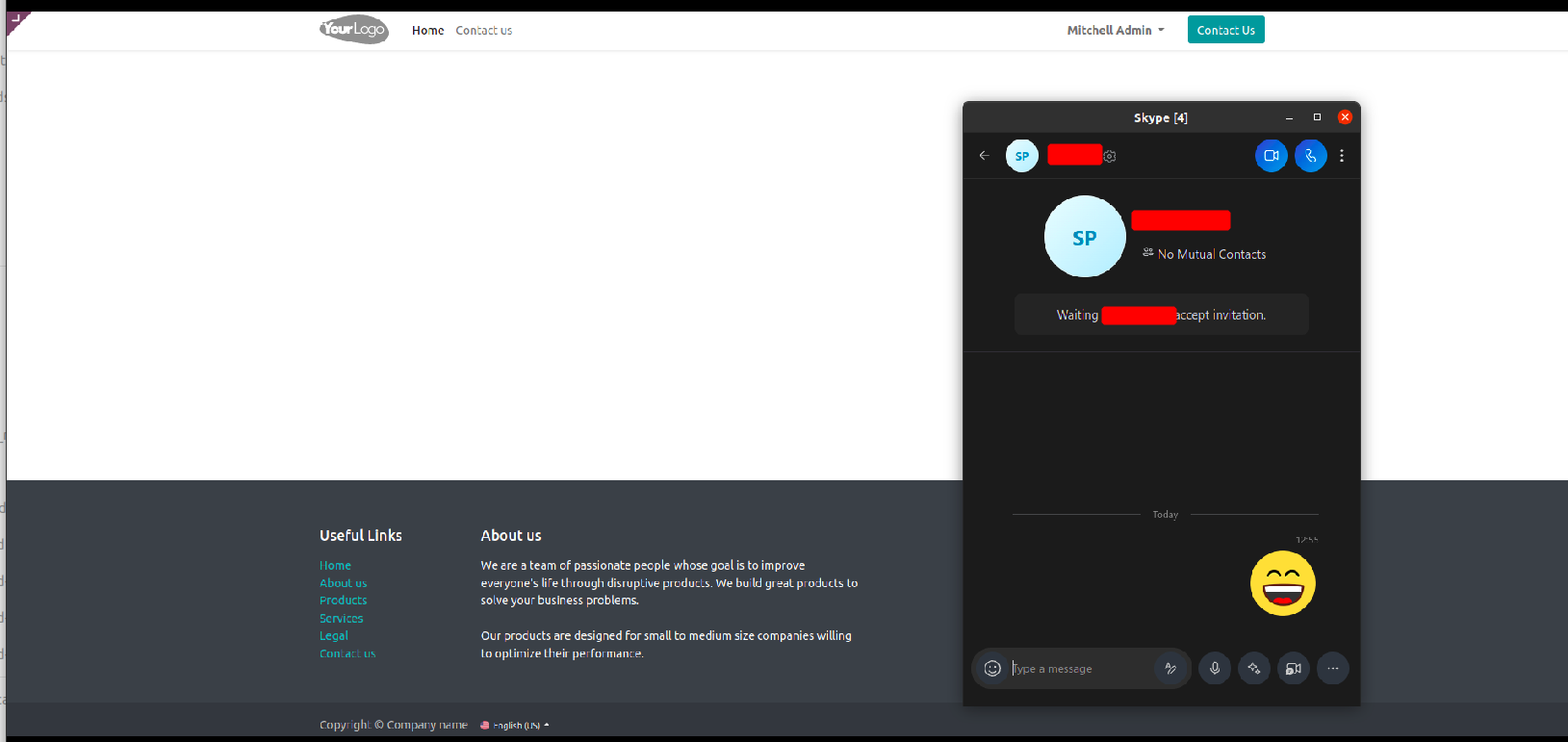Click the invitation waiting status banner
1568x742 pixels.
[1162, 315]
